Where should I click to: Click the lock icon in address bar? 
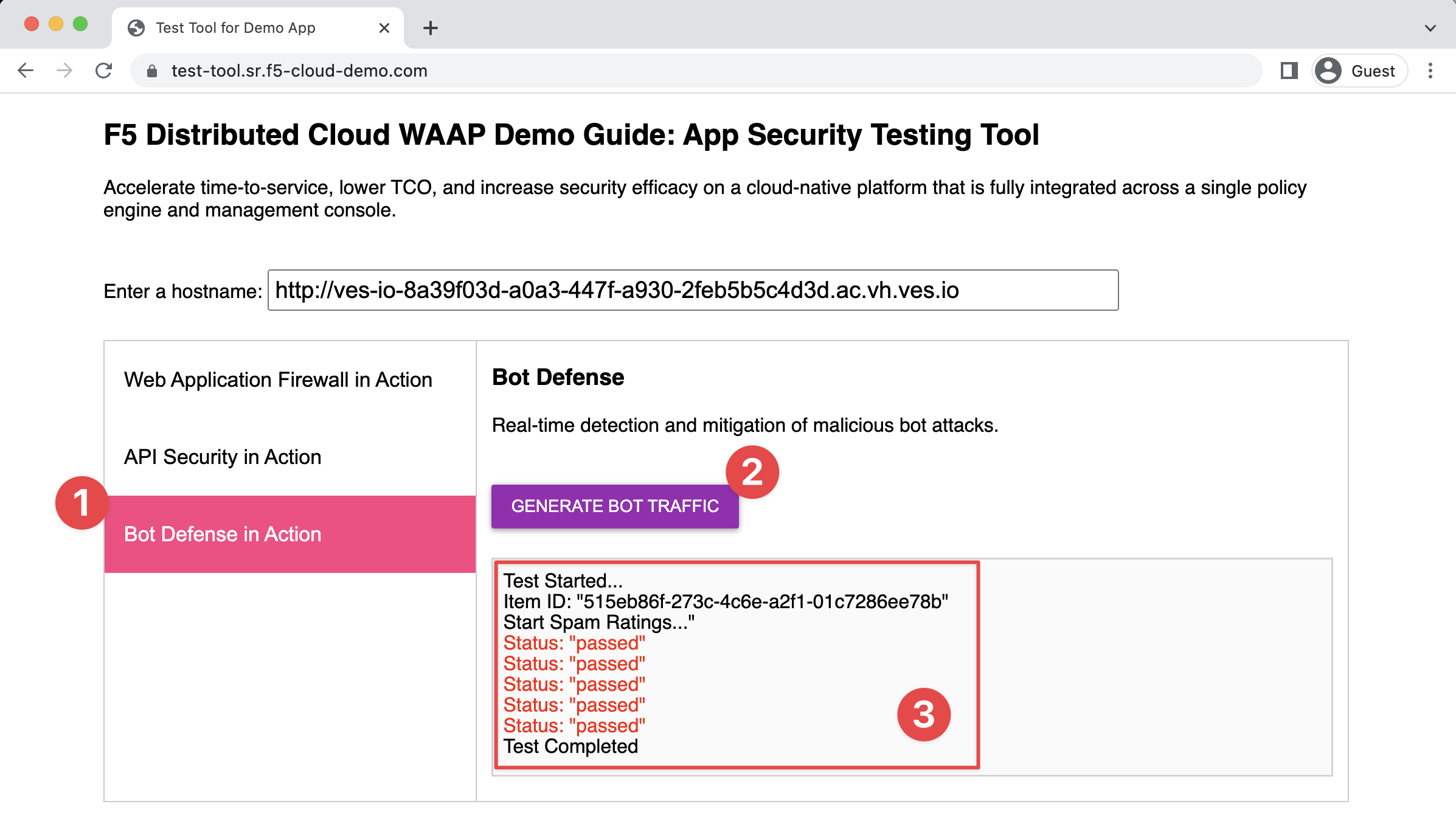(152, 71)
